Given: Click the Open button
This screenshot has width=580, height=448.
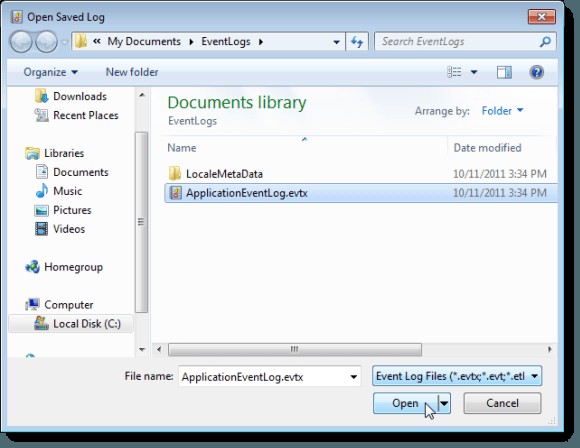Looking at the screenshot, I should pos(406,403).
